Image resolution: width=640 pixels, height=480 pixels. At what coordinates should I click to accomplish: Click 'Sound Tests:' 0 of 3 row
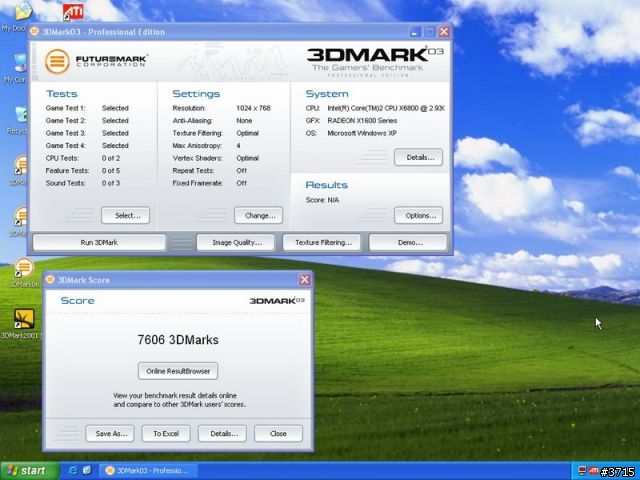coord(83,183)
